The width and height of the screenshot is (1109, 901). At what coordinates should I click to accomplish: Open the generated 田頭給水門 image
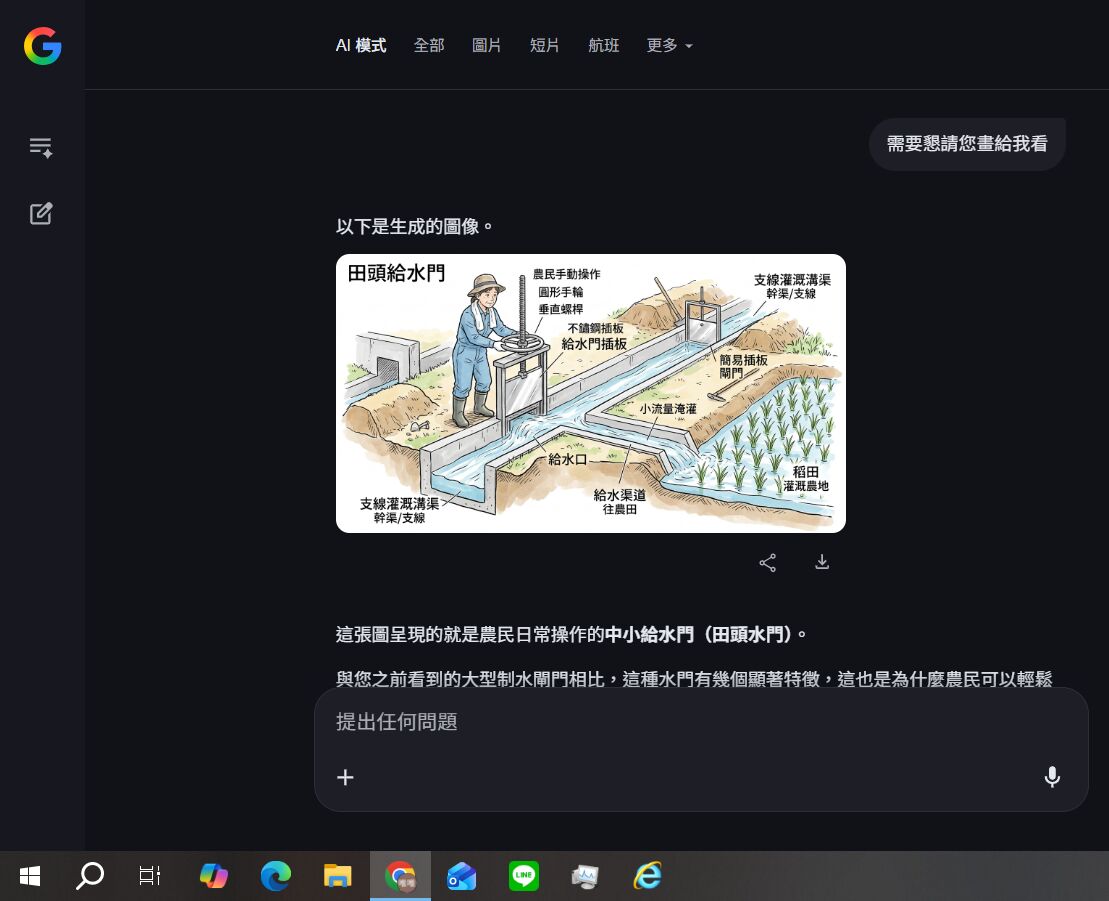(x=590, y=393)
